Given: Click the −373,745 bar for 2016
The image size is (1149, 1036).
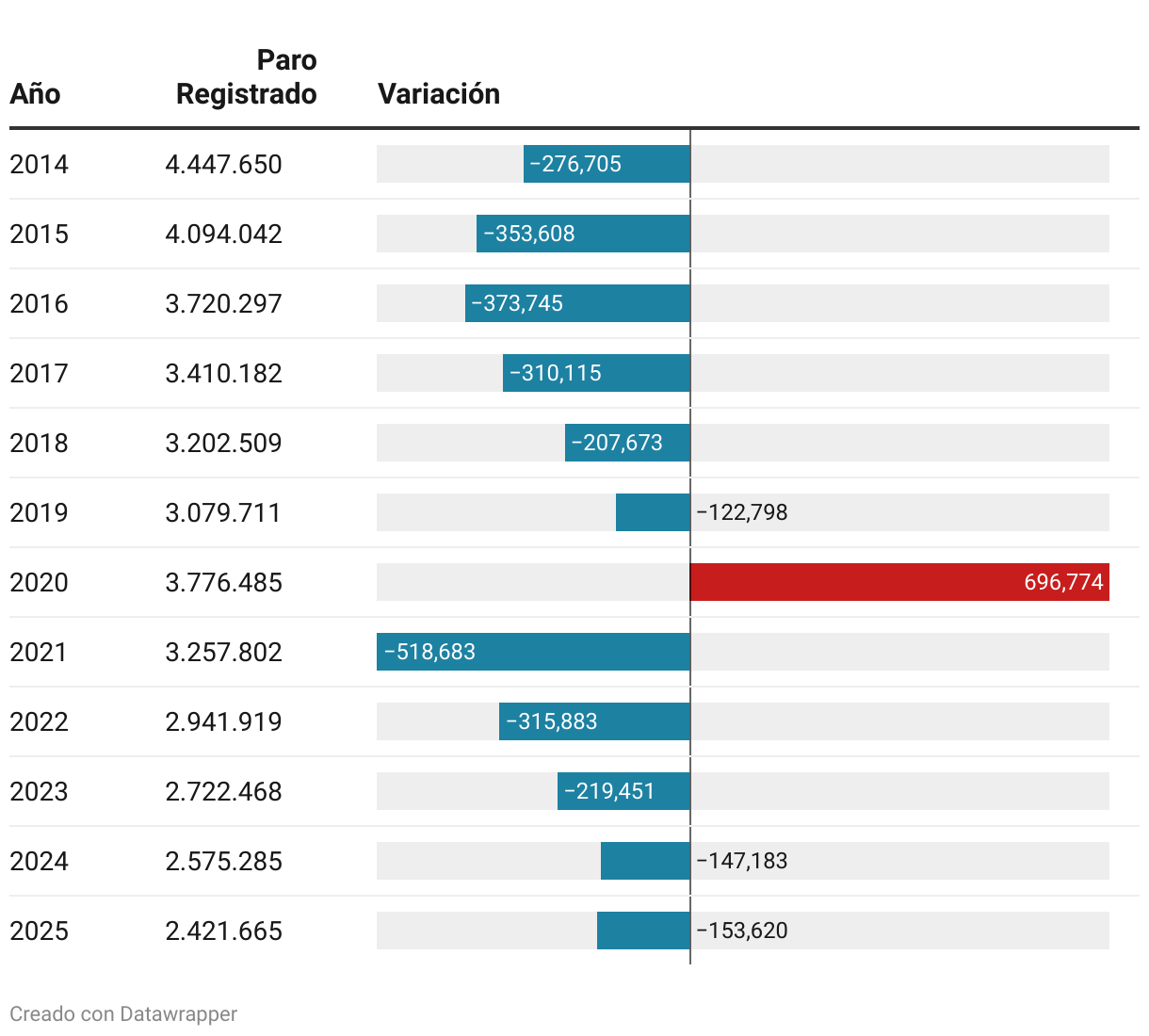Looking at the screenshot, I should [x=577, y=303].
